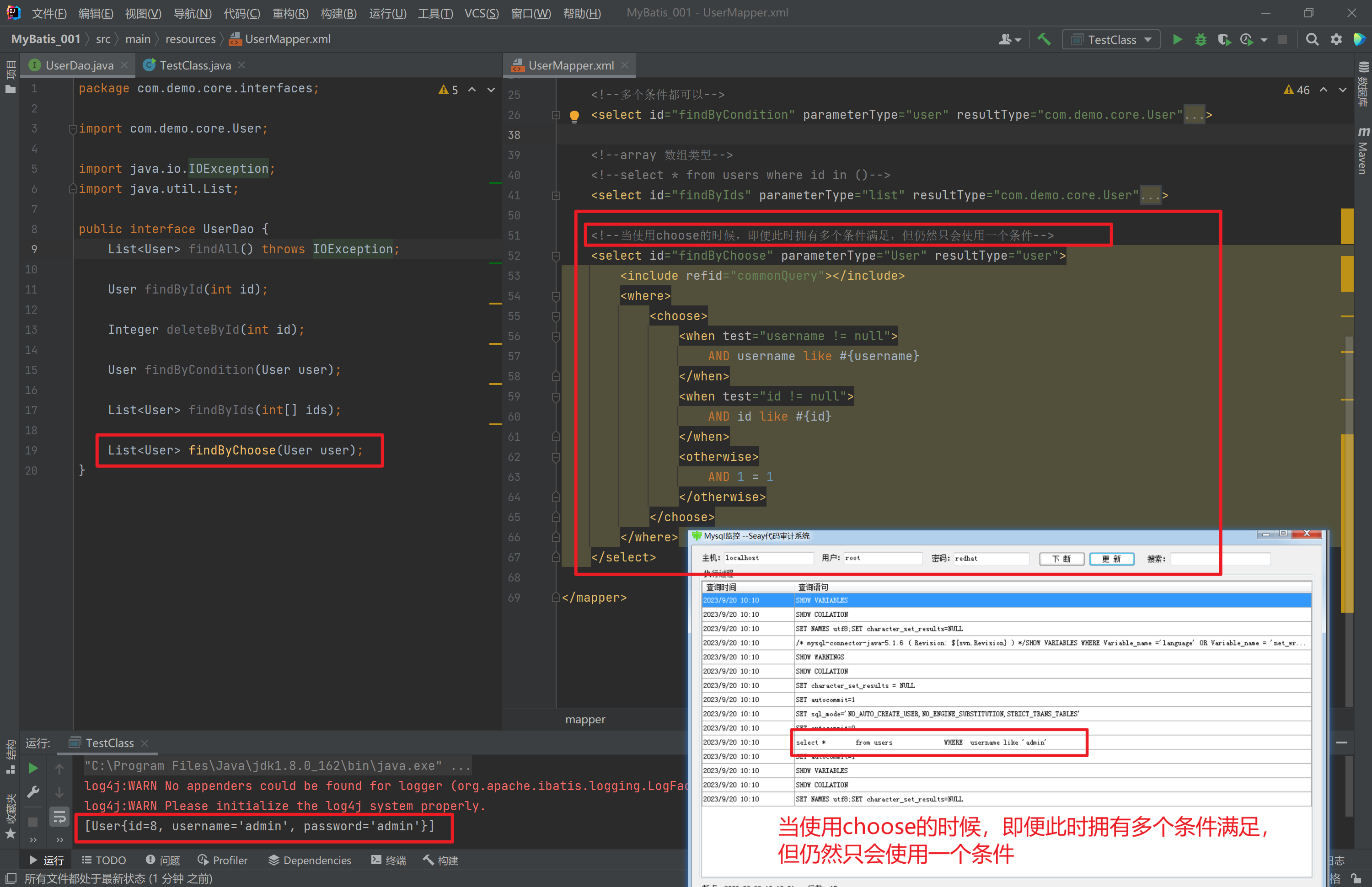This screenshot has height=887, width=1372.
Task: Click the Debug bug icon
Action: (1200, 40)
